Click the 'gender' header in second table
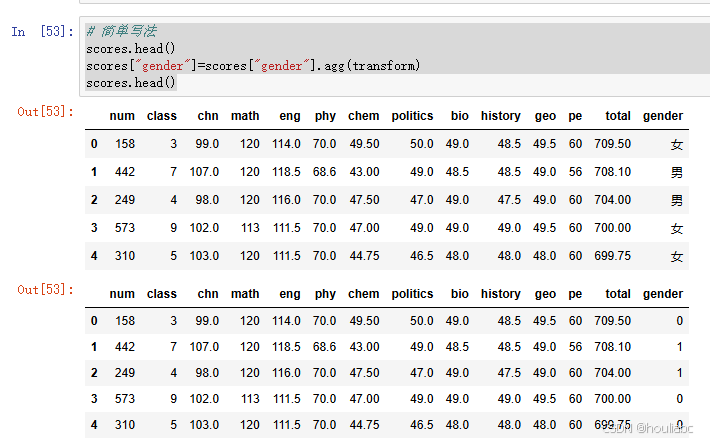 (x=662, y=294)
